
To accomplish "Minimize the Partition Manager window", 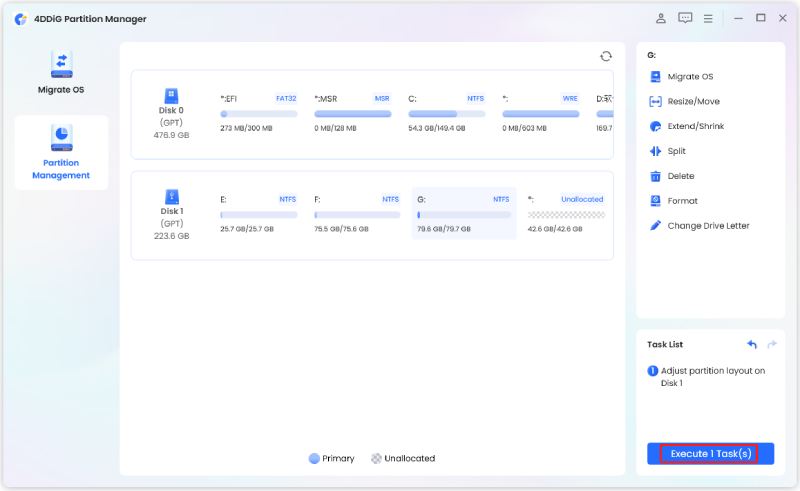I will point(738,18).
